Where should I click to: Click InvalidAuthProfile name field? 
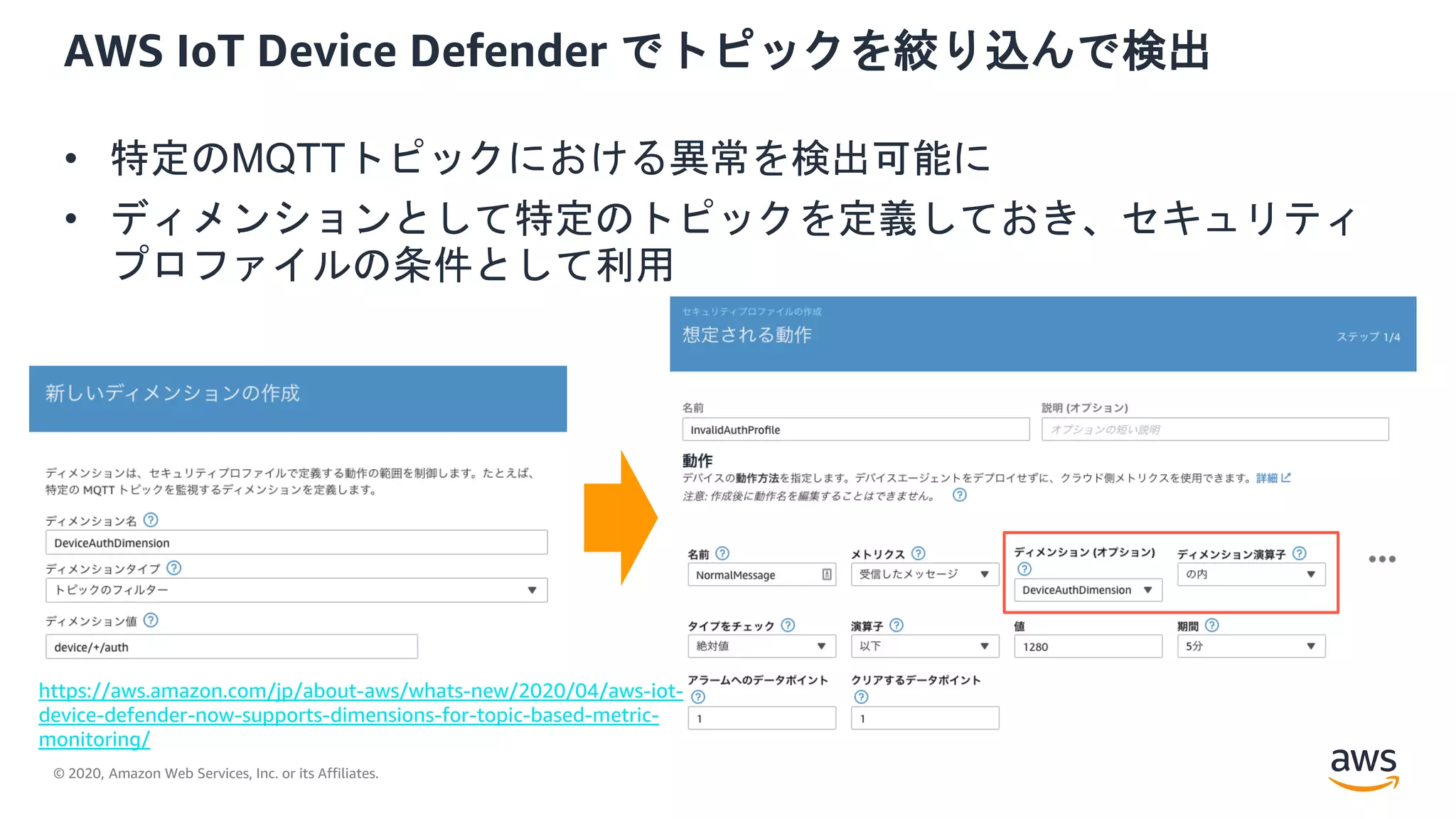point(856,429)
